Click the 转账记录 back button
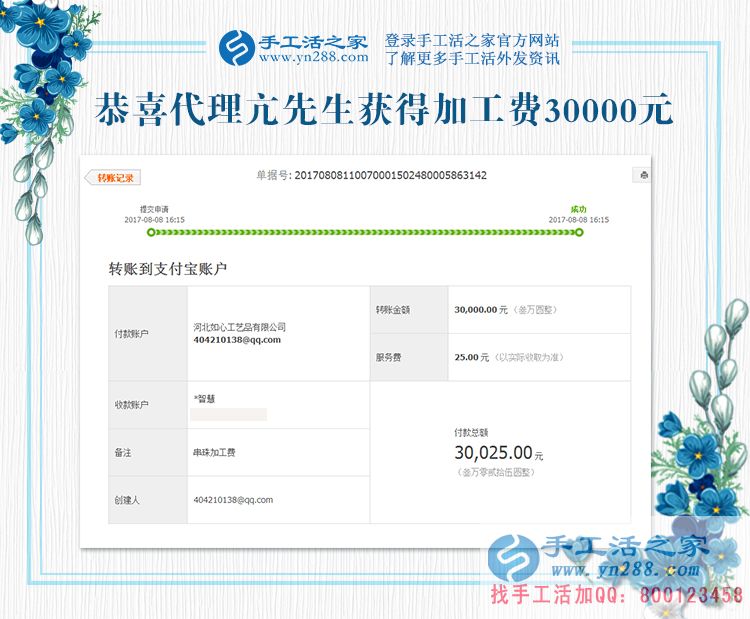 click(x=113, y=177)
